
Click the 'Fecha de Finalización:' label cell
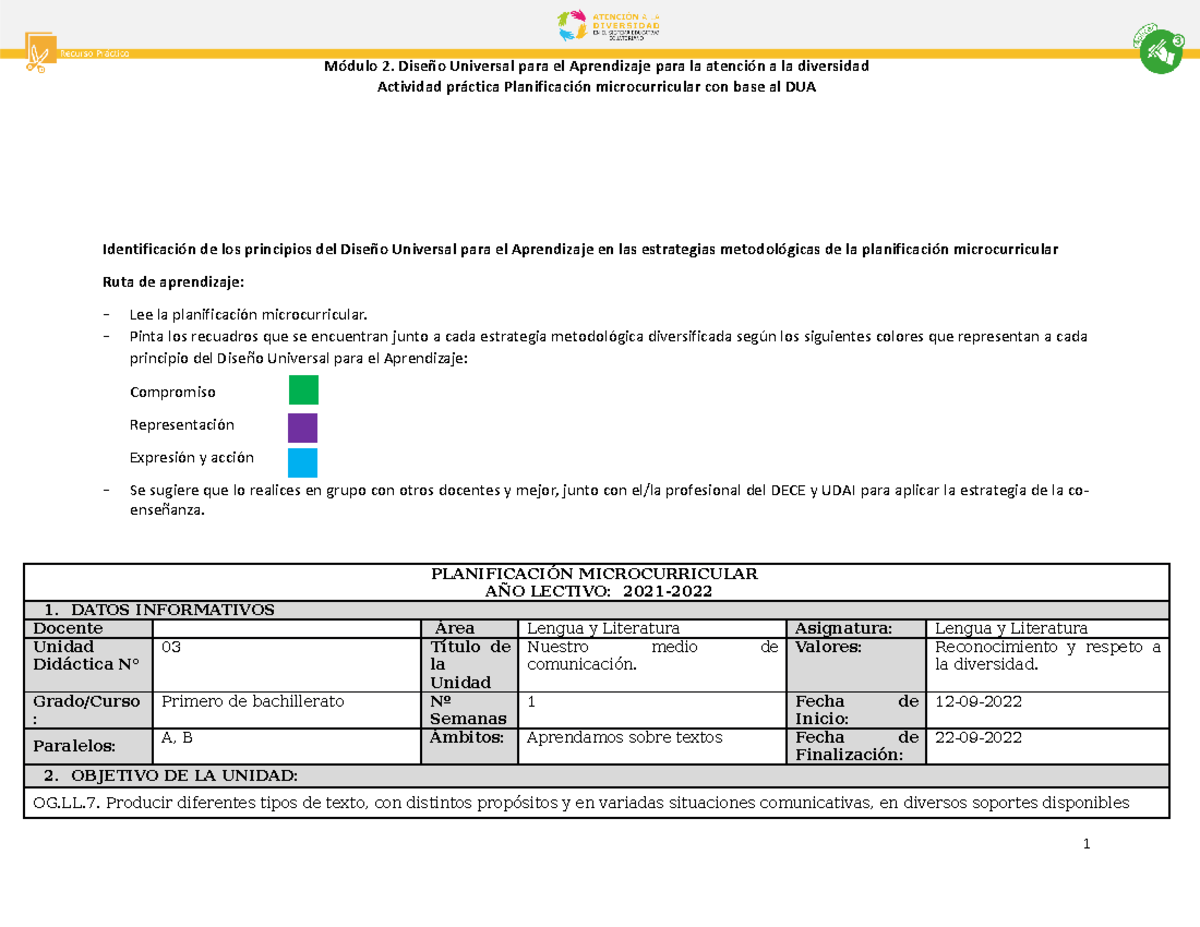click(857, 747)
